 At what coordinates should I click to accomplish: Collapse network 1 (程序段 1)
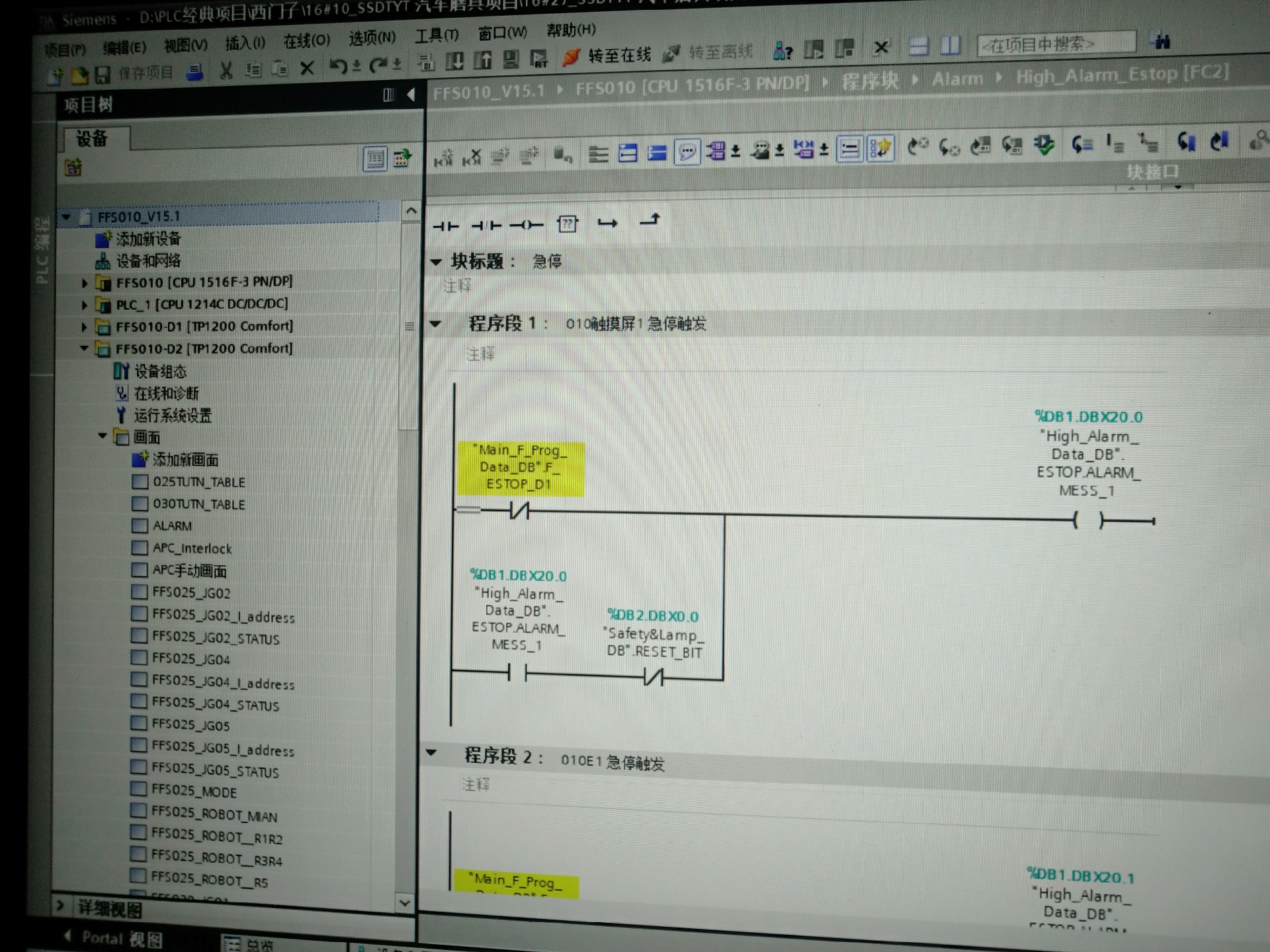coord(435,324)
